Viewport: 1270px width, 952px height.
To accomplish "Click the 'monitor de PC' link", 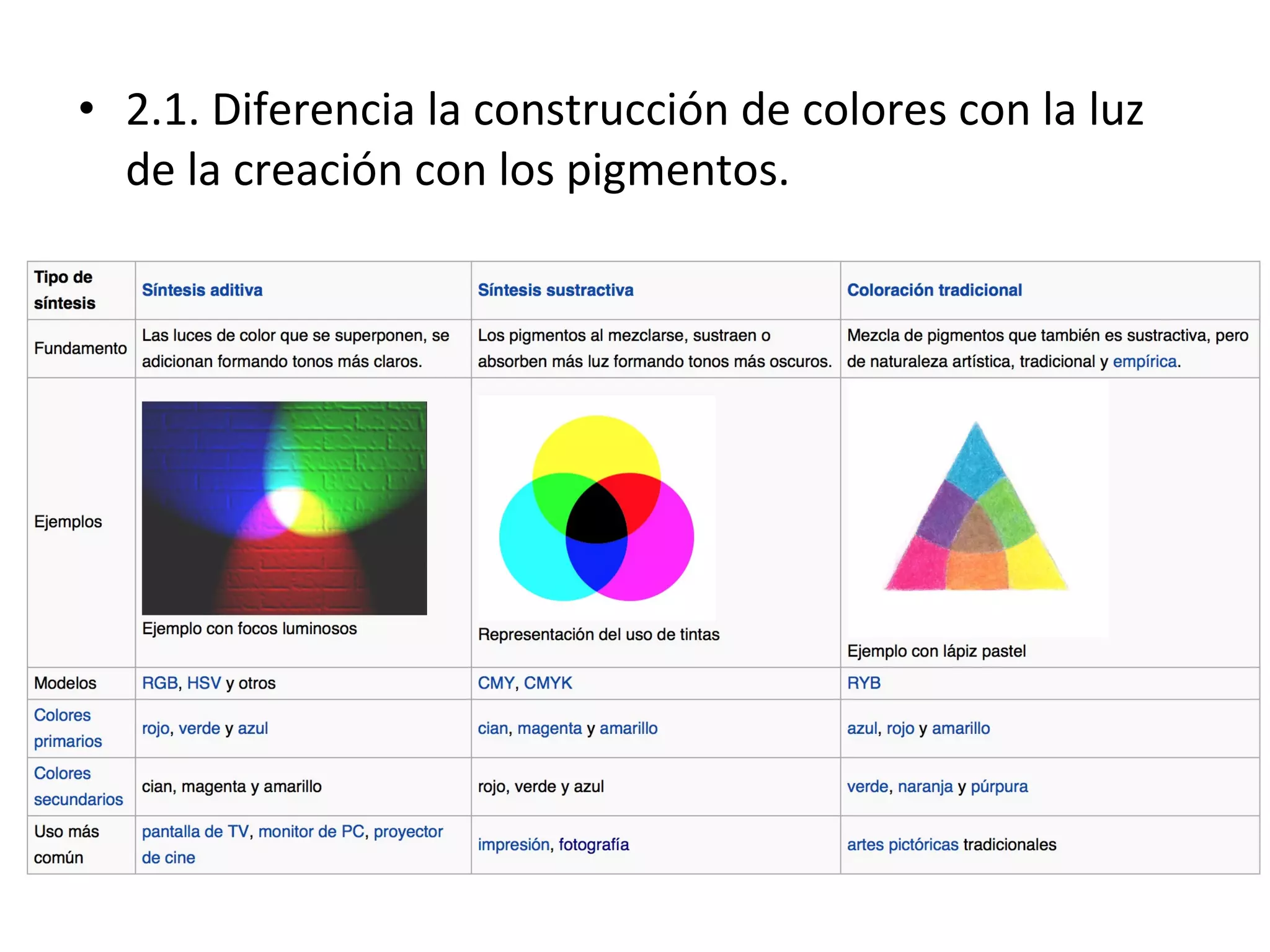I will click(x=311, y=832).
